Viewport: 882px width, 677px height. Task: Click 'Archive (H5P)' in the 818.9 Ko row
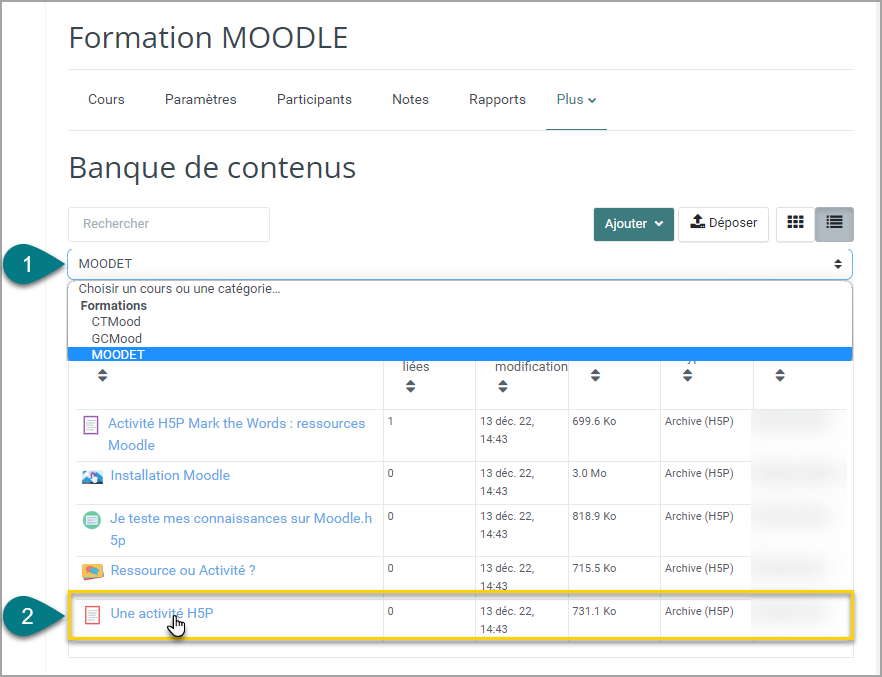699,516
